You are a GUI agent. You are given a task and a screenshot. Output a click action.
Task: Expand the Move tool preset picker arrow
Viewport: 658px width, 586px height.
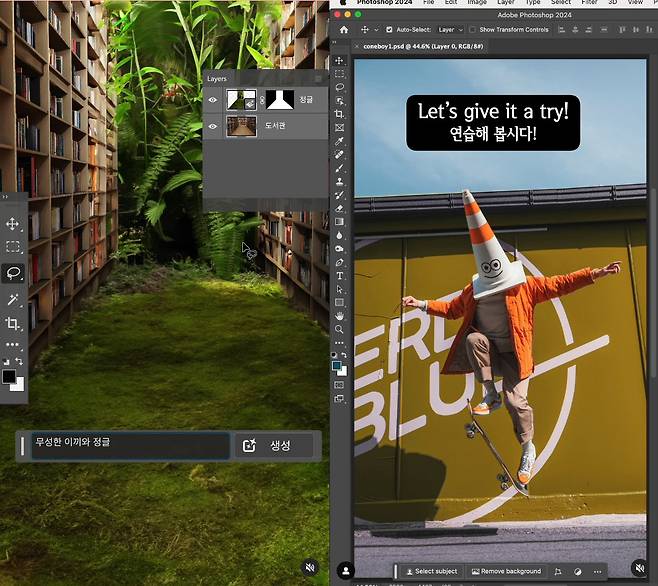pyautogui.click(x=378, y=30)
